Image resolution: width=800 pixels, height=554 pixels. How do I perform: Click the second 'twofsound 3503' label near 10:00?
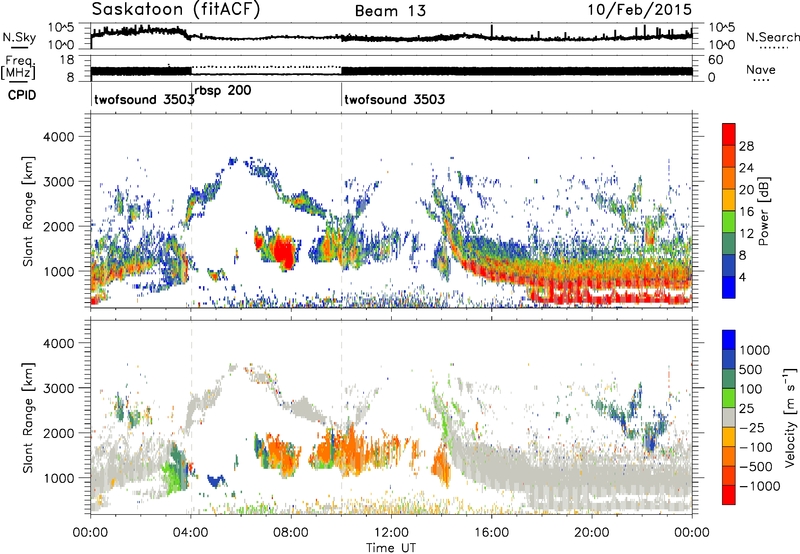[394, 99]
